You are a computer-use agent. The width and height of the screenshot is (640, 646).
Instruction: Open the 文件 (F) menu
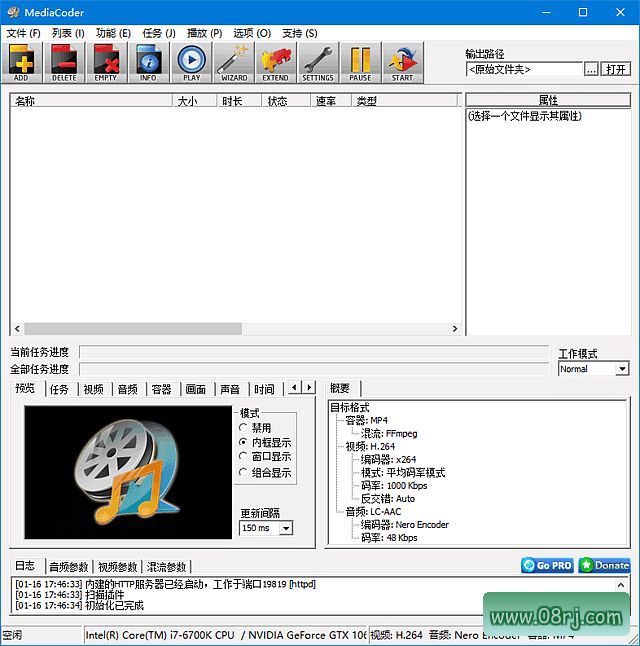[x=23, y=33]
